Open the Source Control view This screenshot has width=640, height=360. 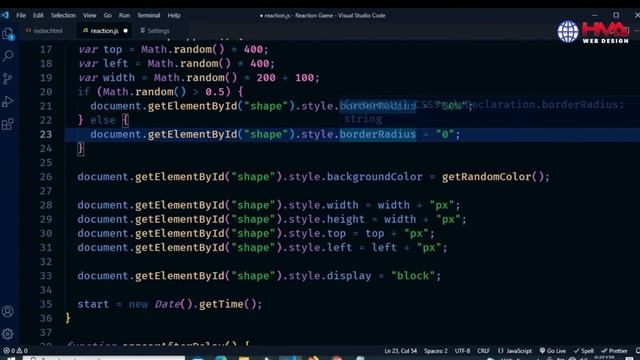click(8, 78)
